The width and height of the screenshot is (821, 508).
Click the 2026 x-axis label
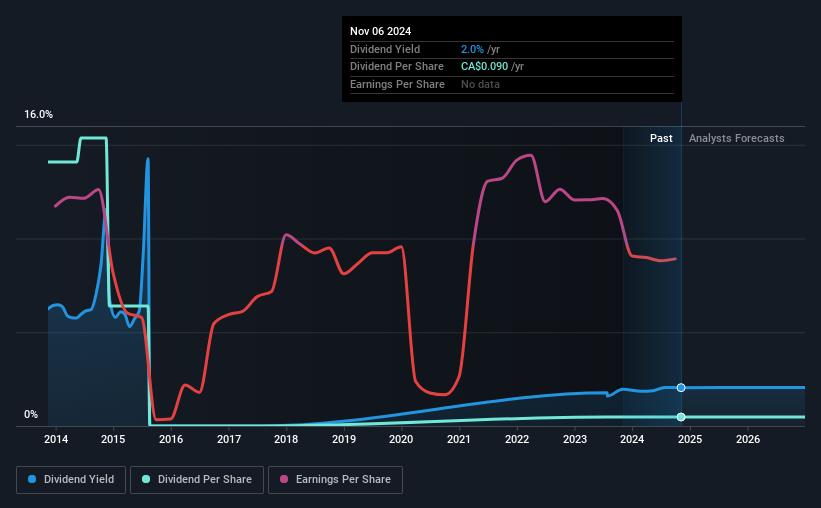click(748, 439)
